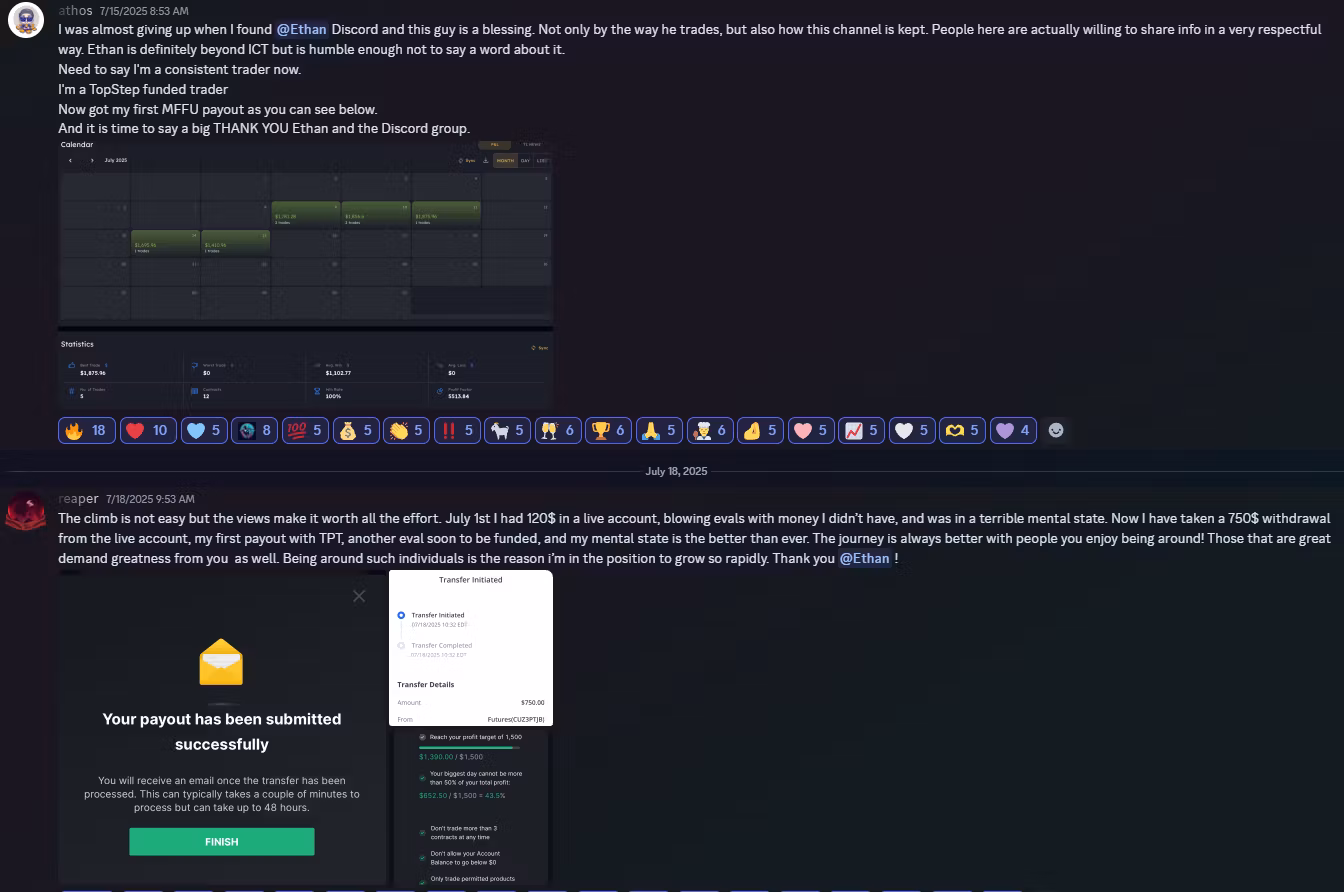The image size is (1344, 892).
Task: Add the money bag reaction
Action: (x=356, y=430)
